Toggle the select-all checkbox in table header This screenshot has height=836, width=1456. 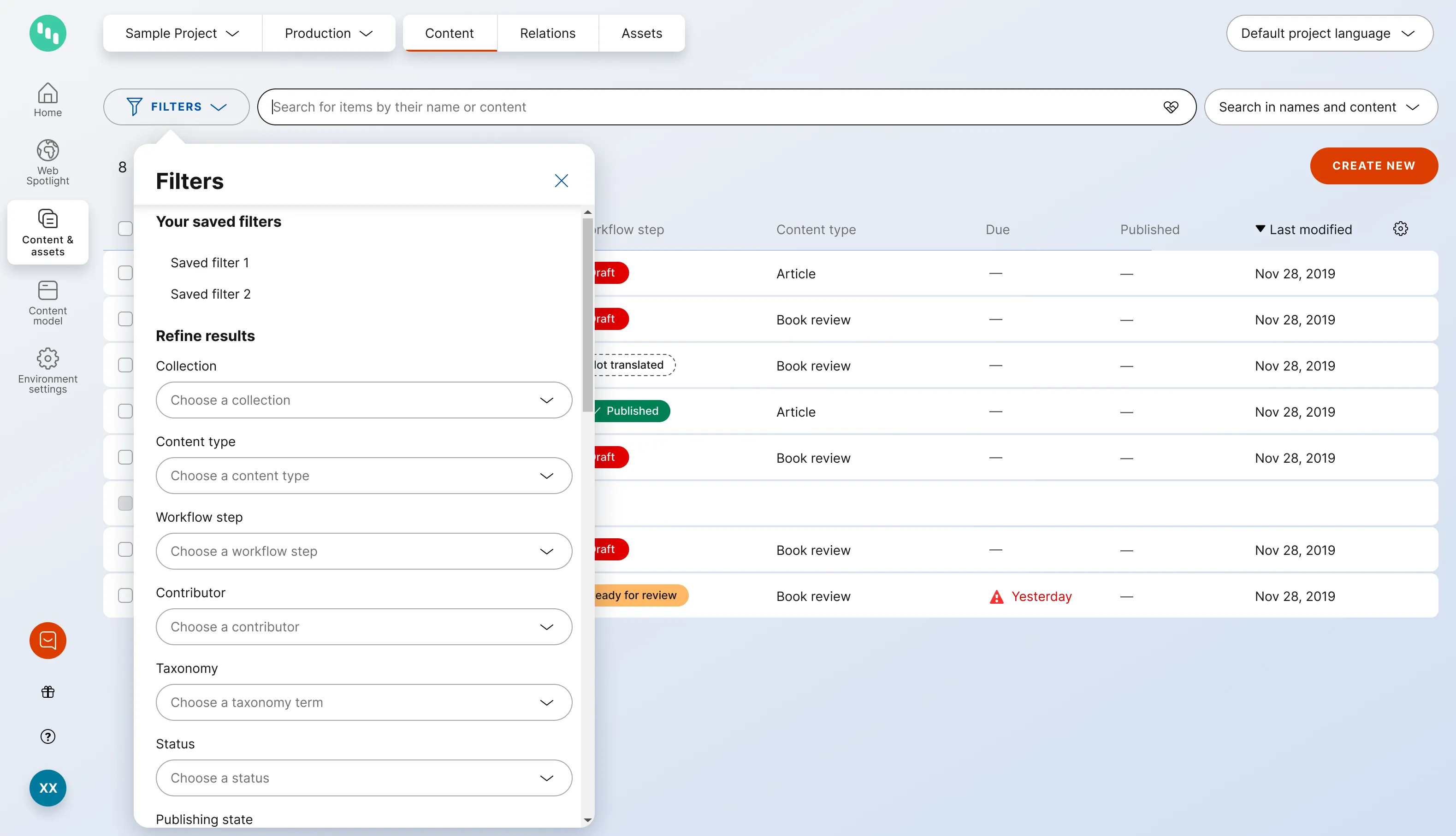[125, 229]
